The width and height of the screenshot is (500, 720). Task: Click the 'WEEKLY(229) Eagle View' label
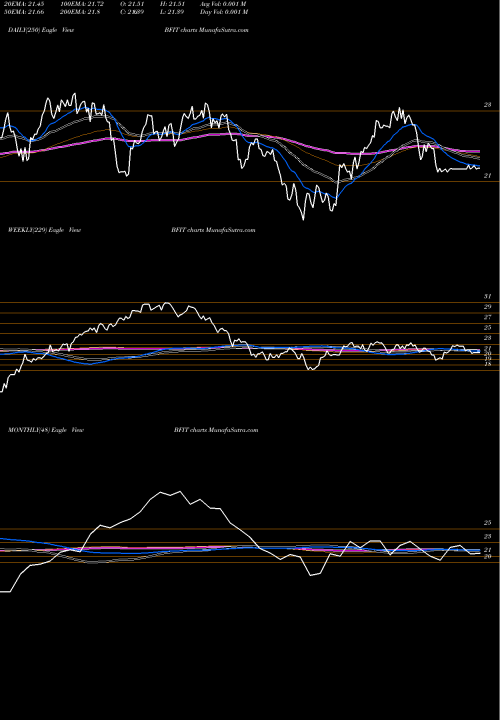(x=44, y=230)
